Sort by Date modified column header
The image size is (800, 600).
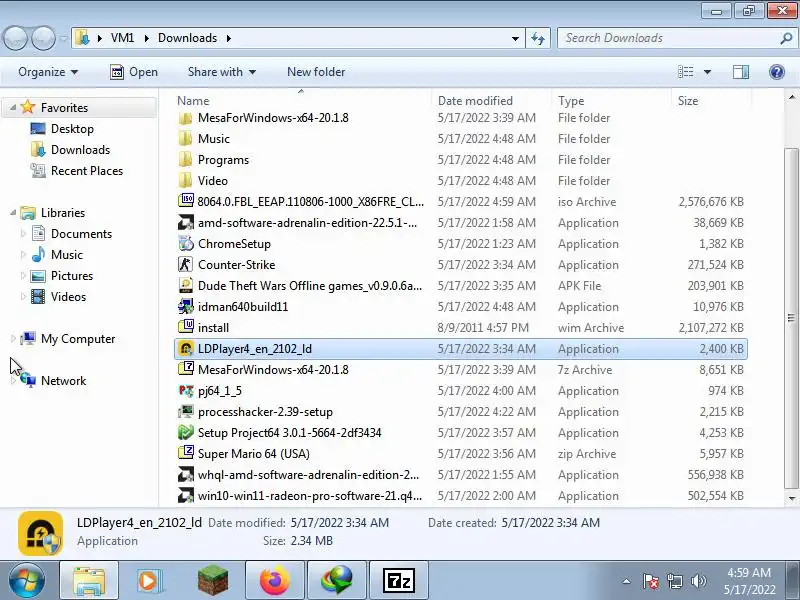click(x=491, y=101)
